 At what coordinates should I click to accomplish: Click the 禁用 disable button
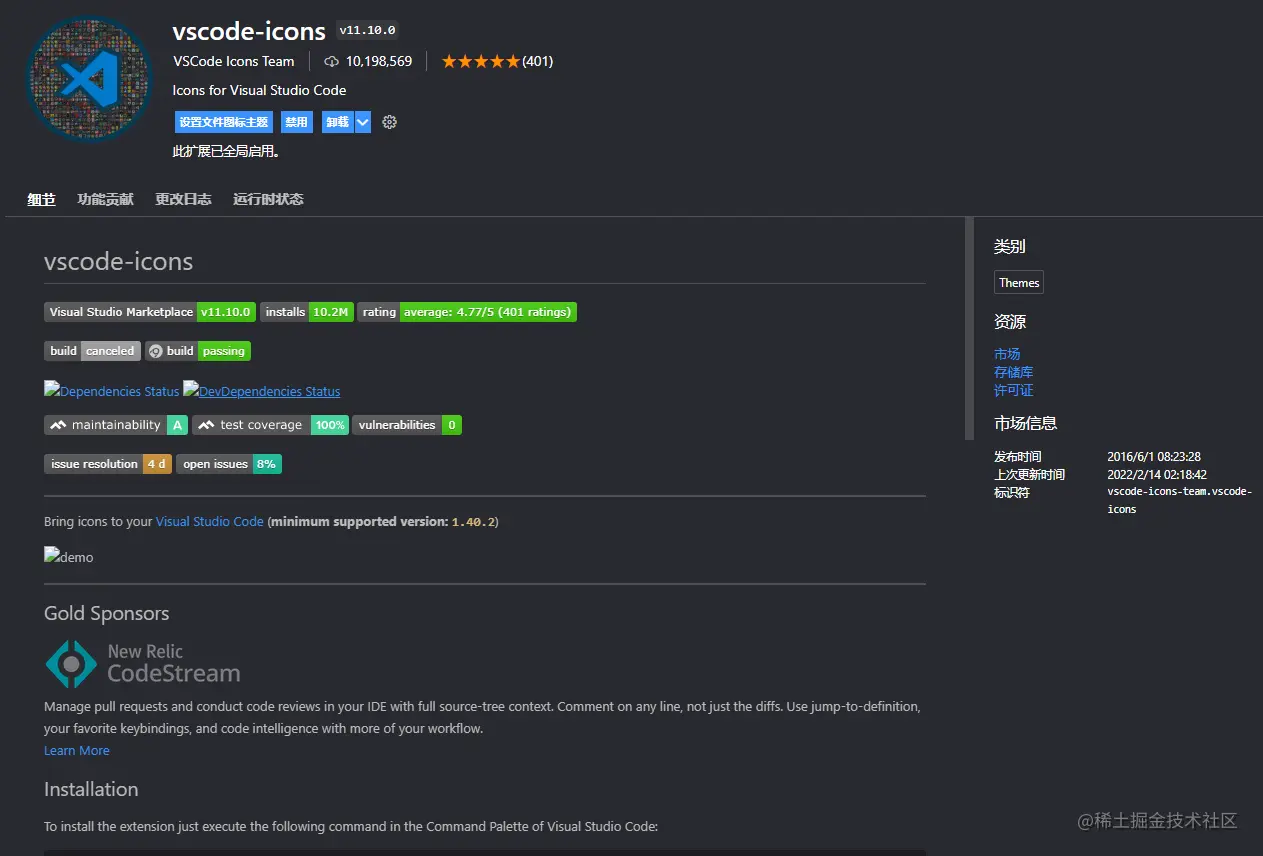[297, 122]
